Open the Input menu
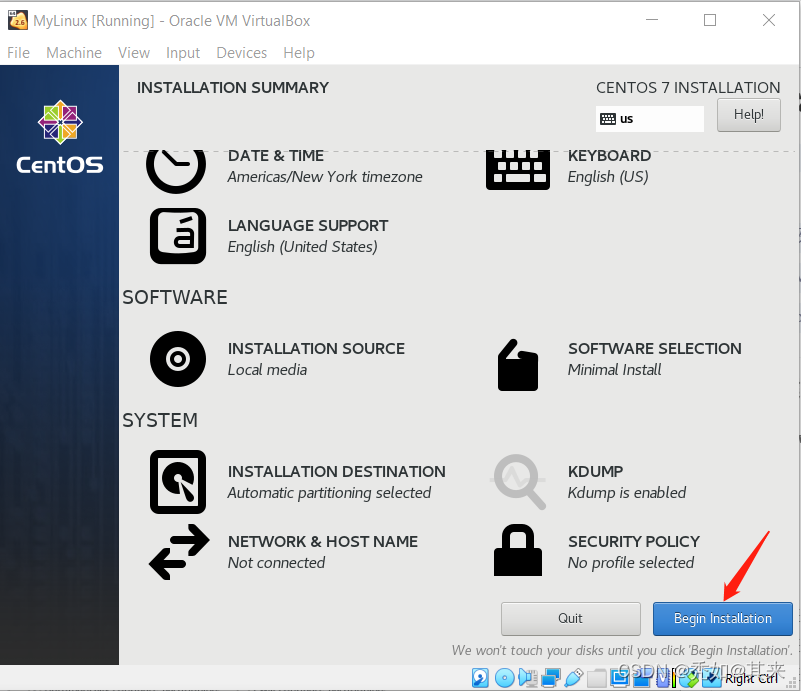This screenshot has width=801, height=691. 183,53
